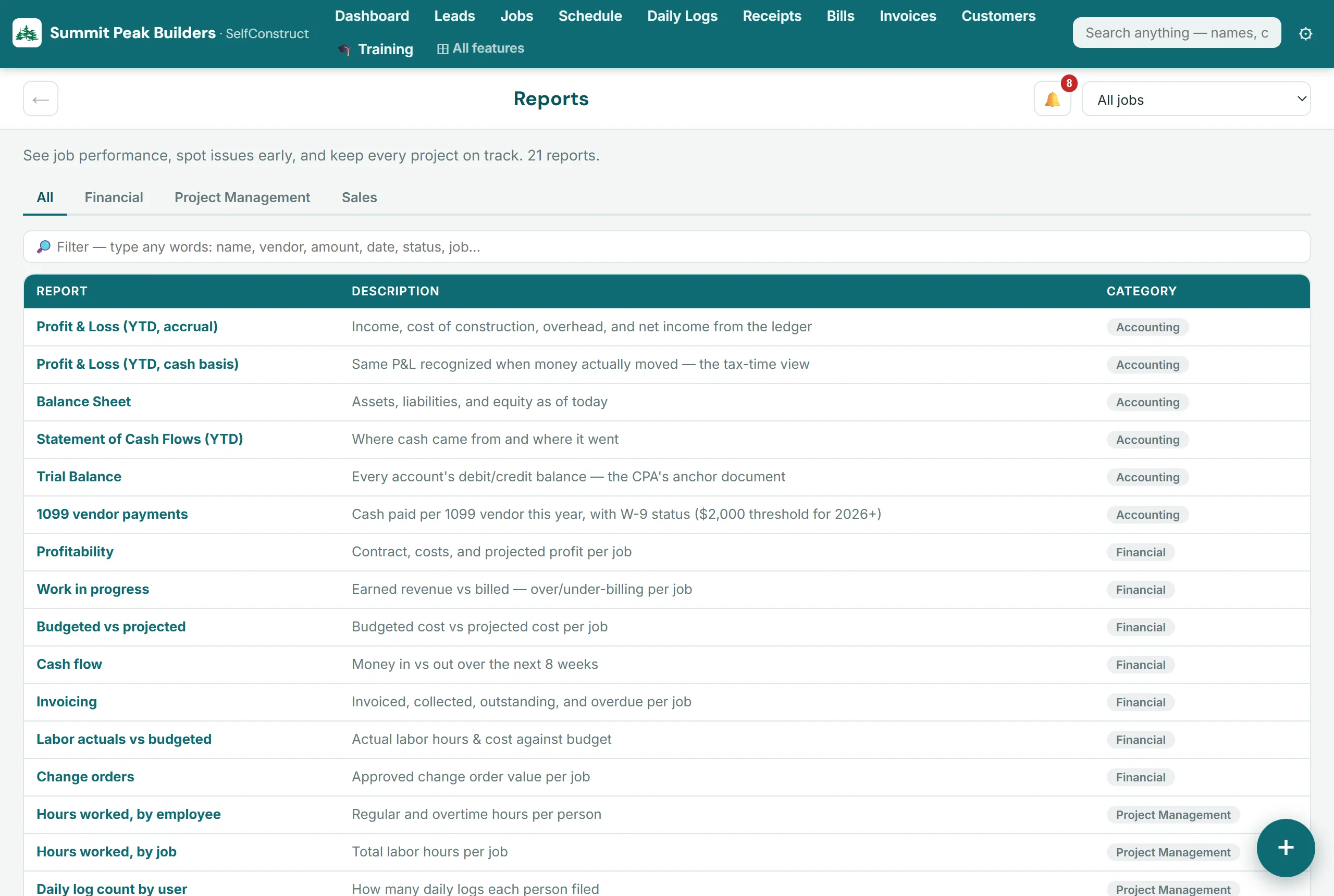Open Profit & Loss (YTD, accrual) report

pos(127,326)
